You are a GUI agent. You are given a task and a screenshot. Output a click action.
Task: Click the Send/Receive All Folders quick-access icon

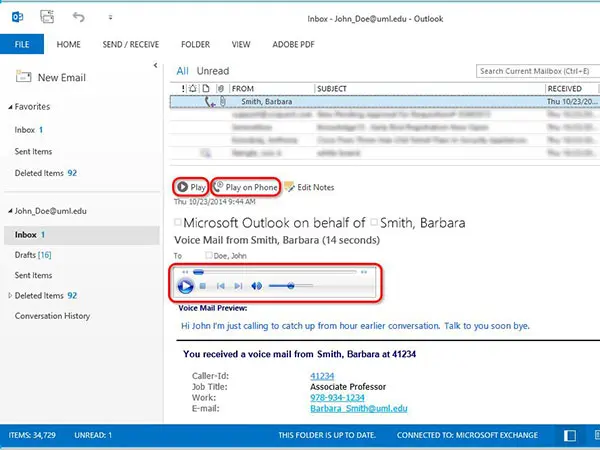(47, 17)
